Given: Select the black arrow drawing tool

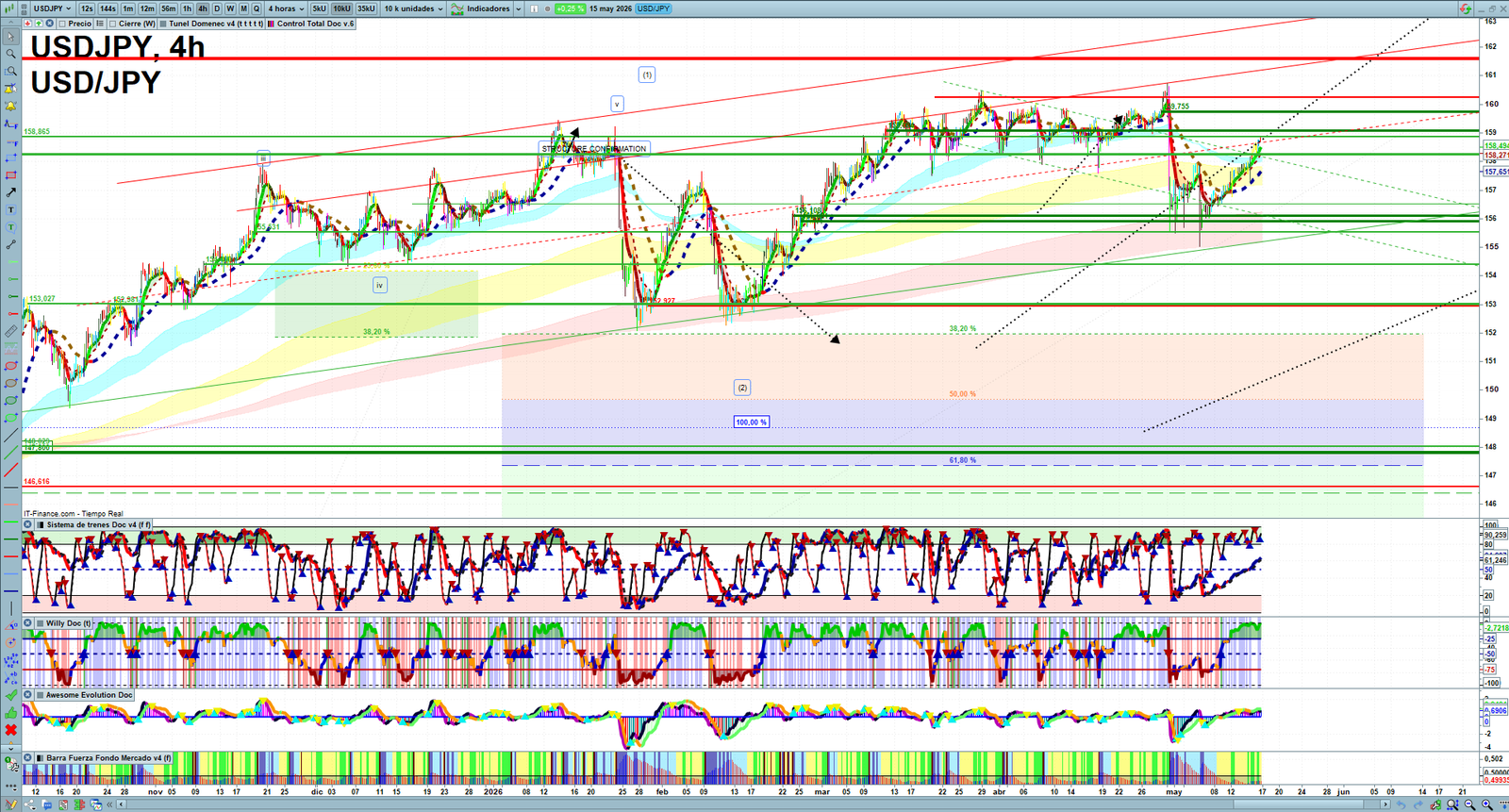Looking at the screenshot, I should 10,192.
